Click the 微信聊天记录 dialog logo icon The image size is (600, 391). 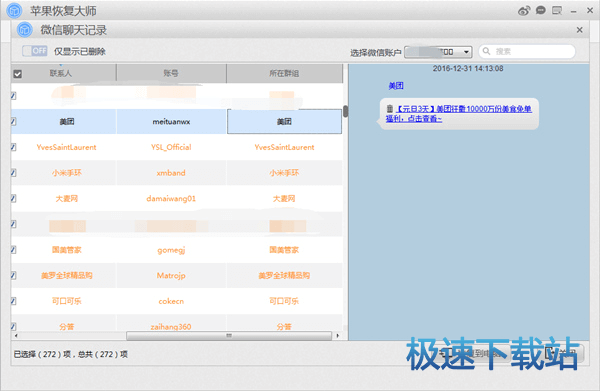[x=24, y=30]
